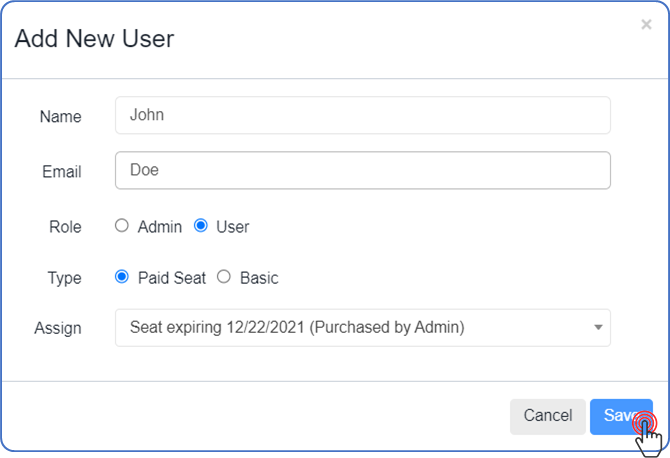
Task: Click the arrow on the Assign dropdown
Action: point(598,327)
